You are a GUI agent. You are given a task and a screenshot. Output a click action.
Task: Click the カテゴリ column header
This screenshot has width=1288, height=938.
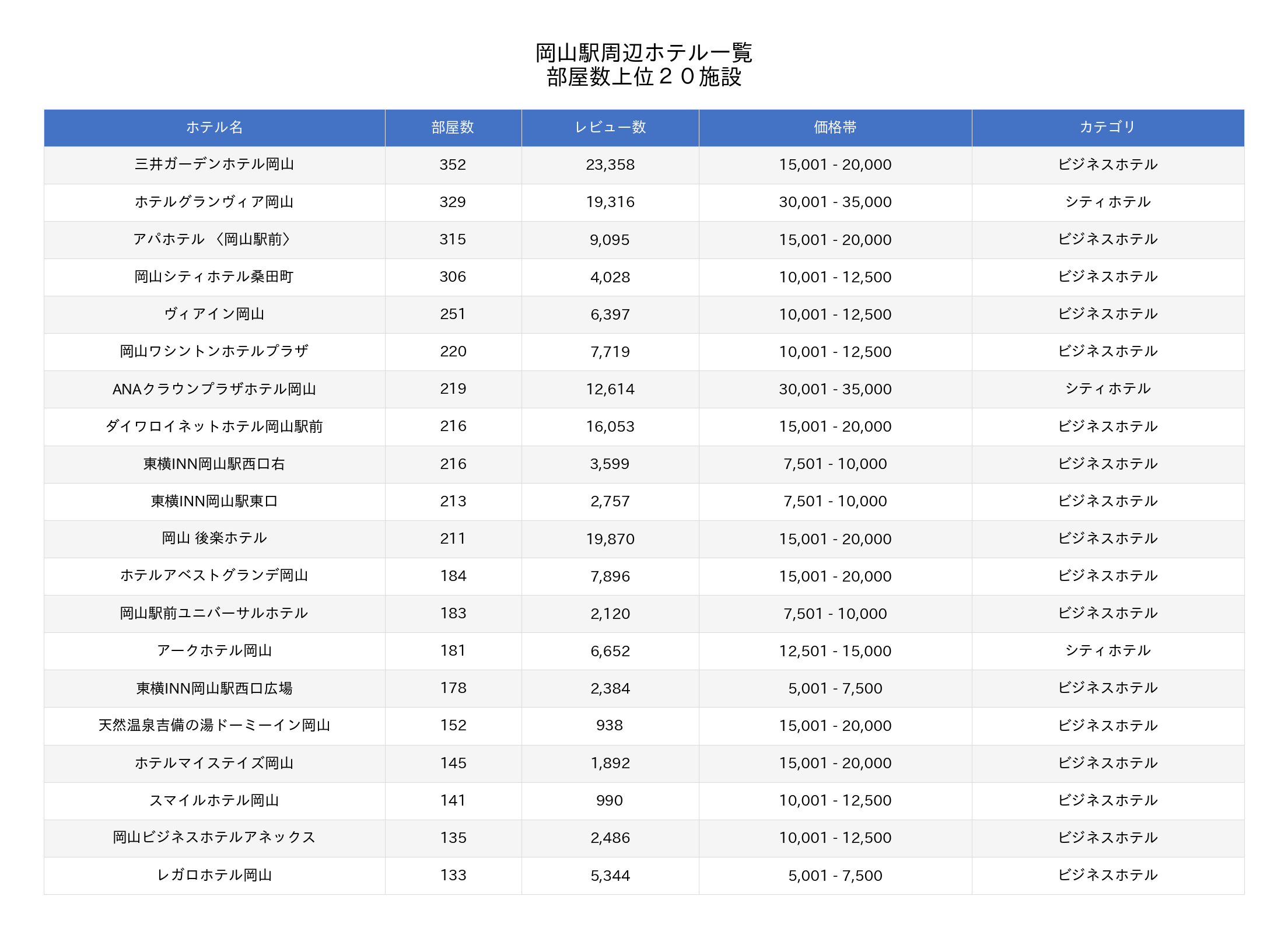coord(1107,127)
